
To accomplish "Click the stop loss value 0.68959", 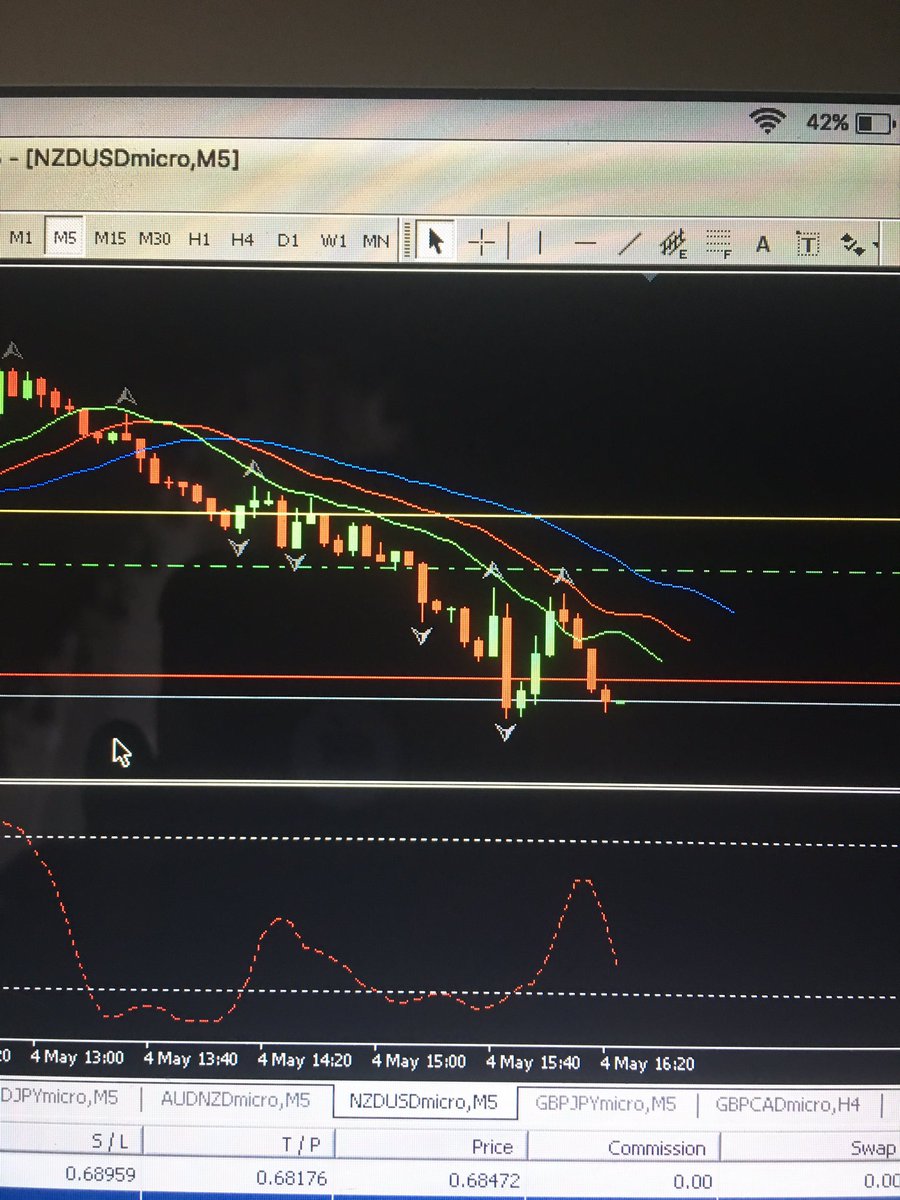I will [101, 1174].
